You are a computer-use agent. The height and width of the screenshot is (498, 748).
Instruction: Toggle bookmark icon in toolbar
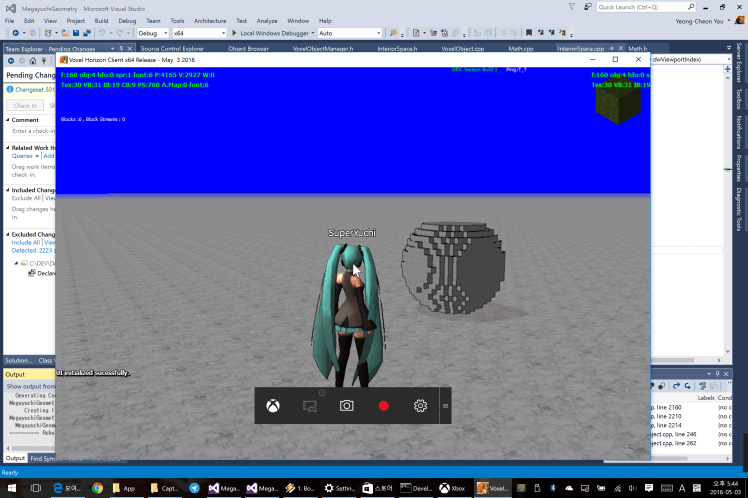(x=529, y=33)
